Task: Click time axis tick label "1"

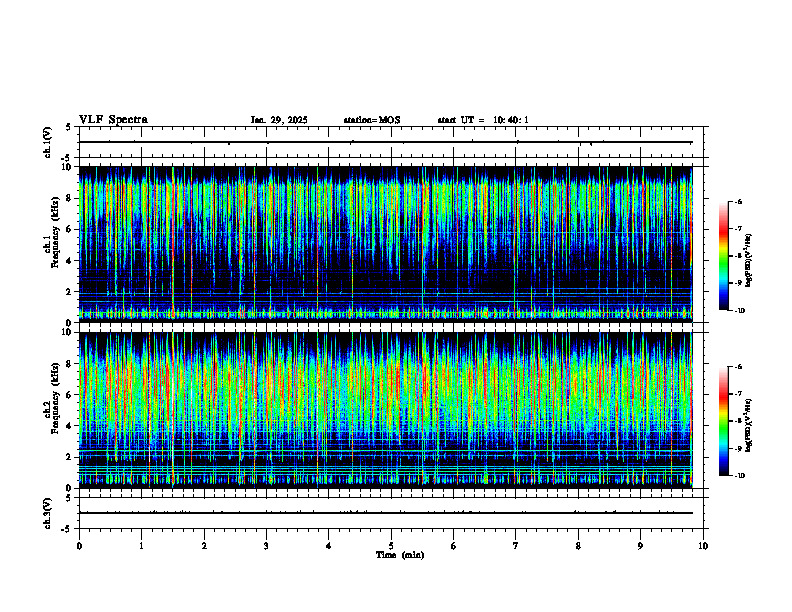Action: click(x=141, y=546)
